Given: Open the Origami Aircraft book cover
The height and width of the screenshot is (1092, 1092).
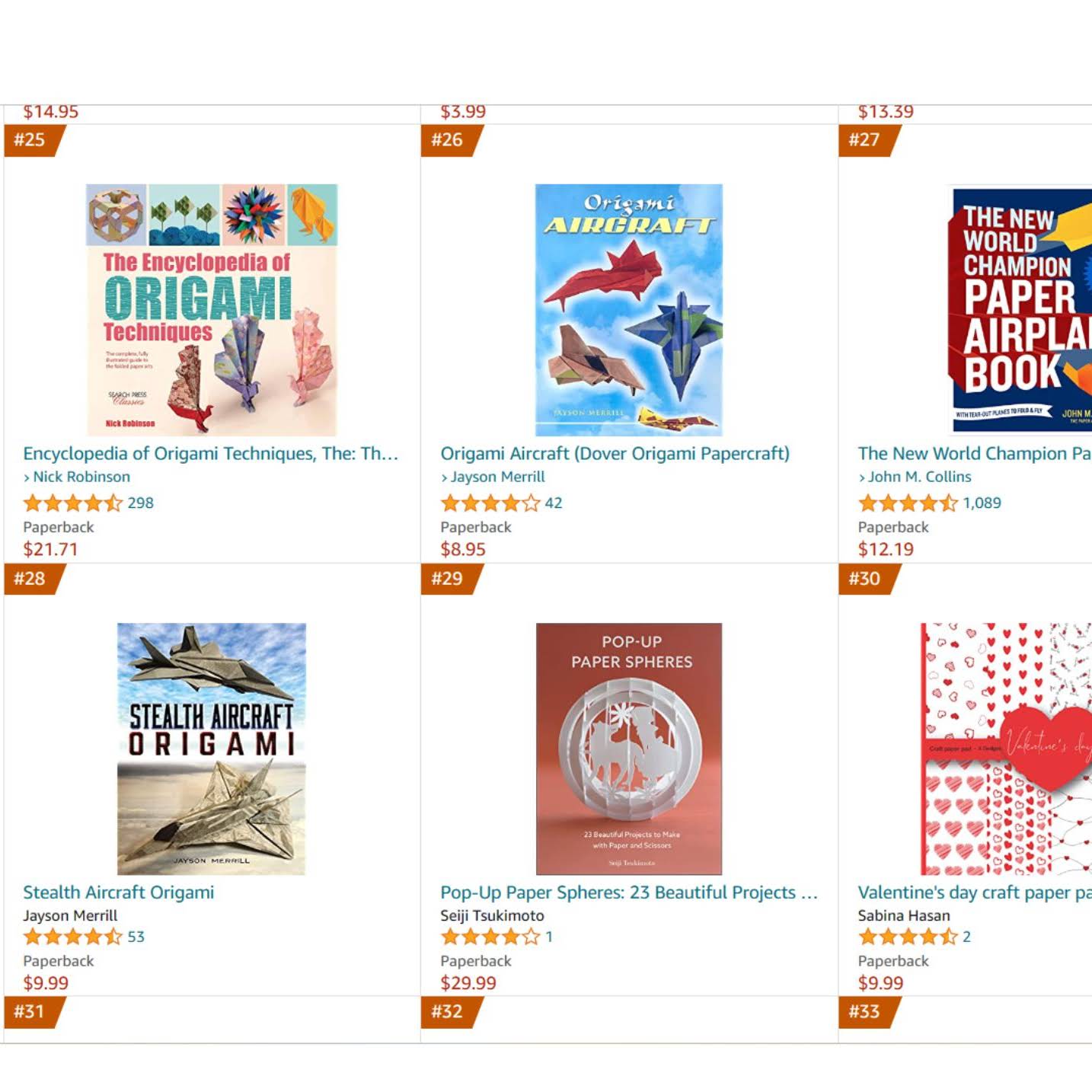Looking at the screenshot, I should [628, 309].
